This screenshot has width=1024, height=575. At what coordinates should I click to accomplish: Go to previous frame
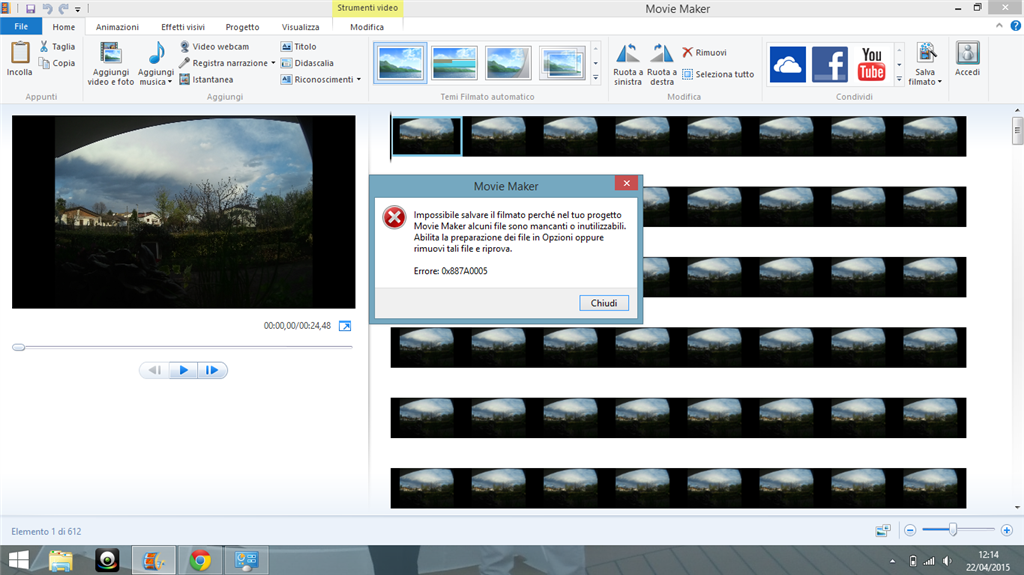154,370
